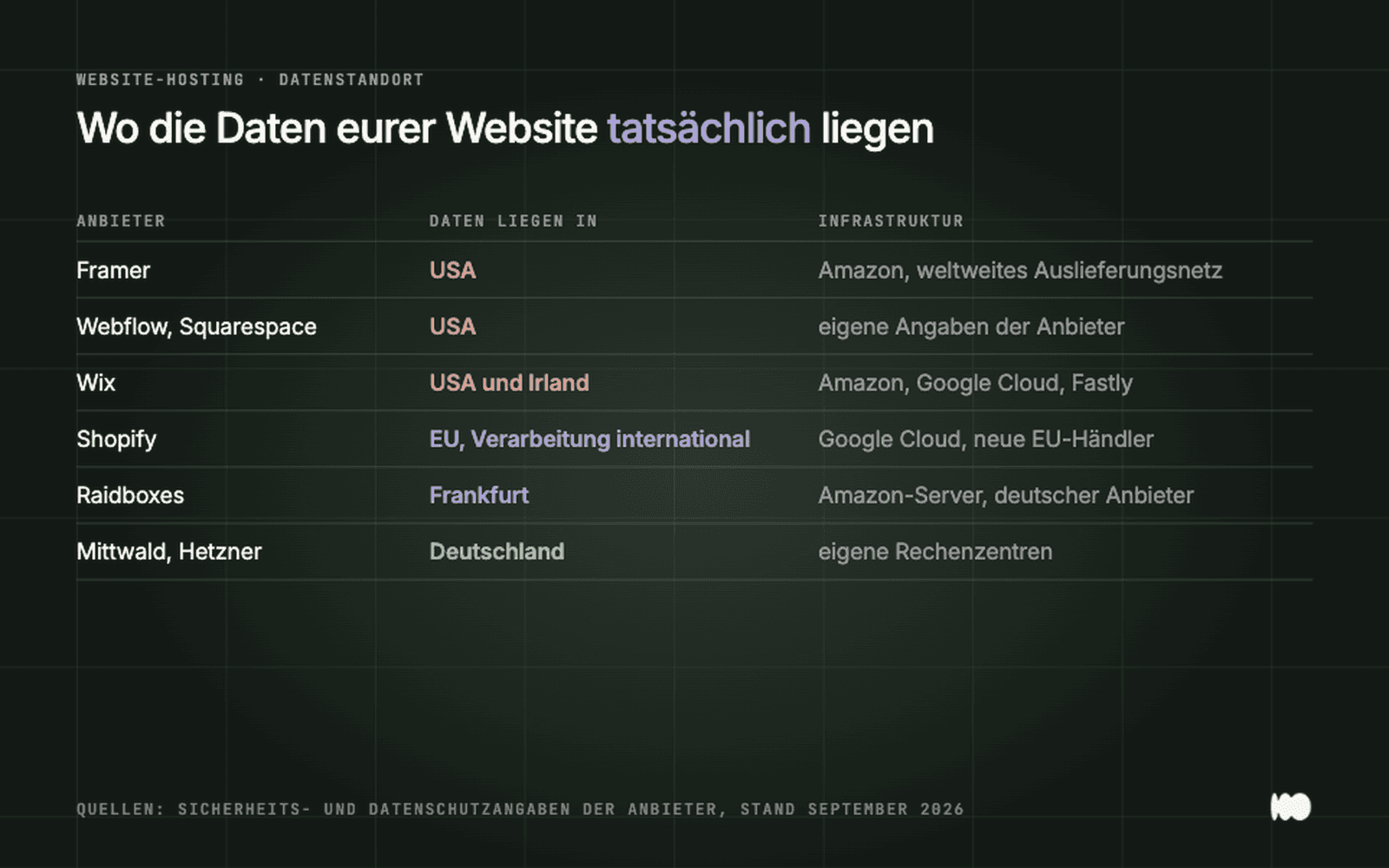This screenshot has height=868, width=1389.
Task: Select the 'Mittwald, Hetzner' provider cell
Action: pyautogui.click(x=168, y=552)
